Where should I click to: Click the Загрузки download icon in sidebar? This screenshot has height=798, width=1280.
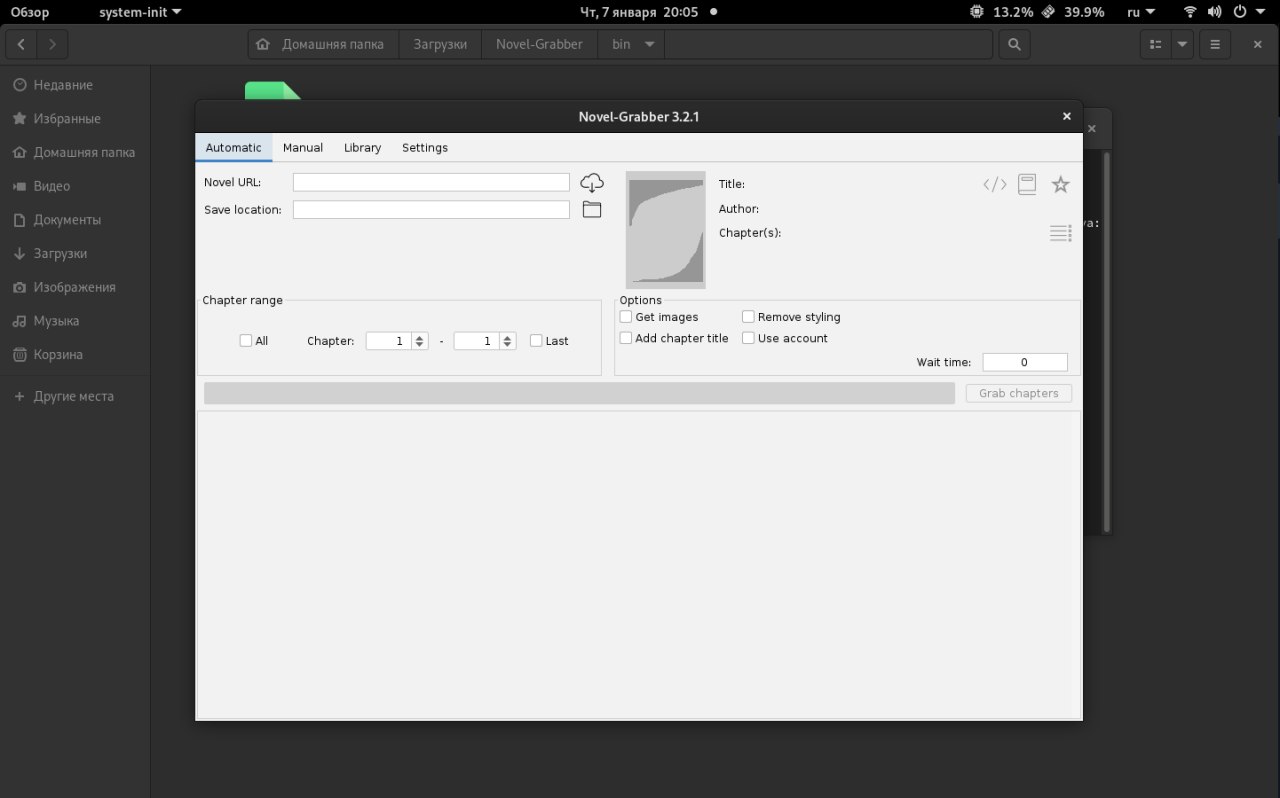[x=19, y=254]
